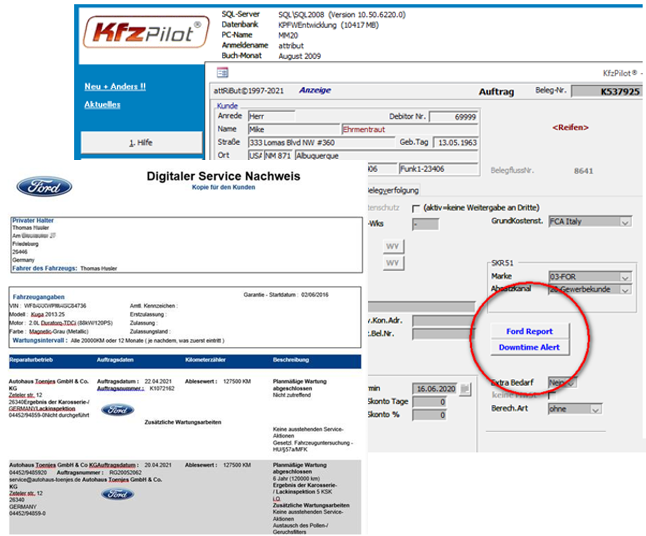The image size is (646, 536).
Task: Open the Absatzkanal dropdown
Action: (625, 290)
